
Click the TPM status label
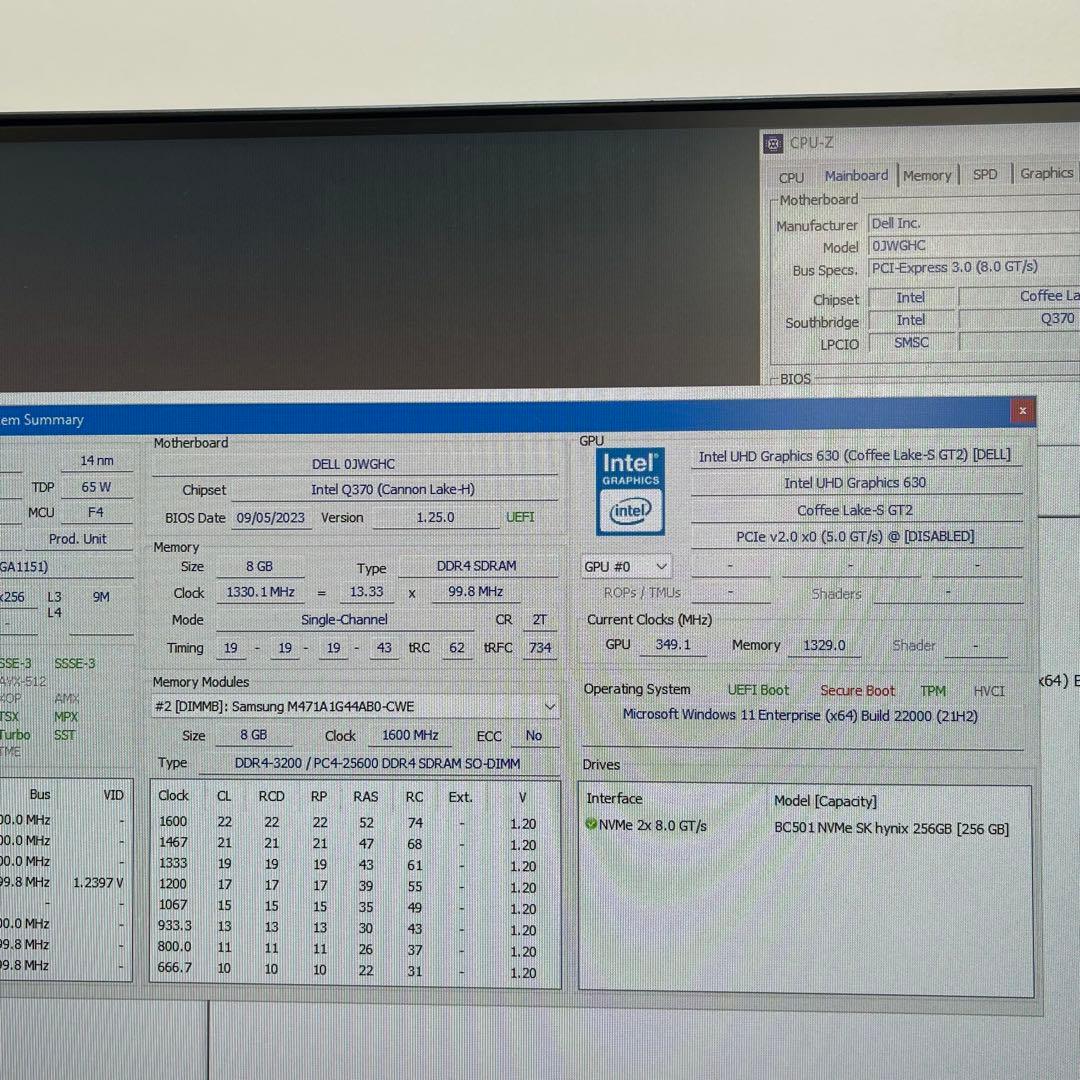coord(932,690)
